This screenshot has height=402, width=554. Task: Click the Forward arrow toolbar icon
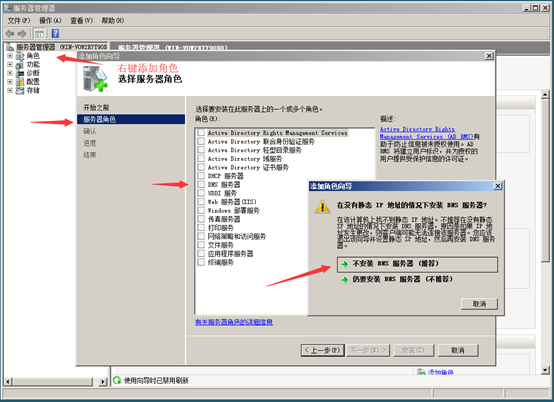[22, 34]
